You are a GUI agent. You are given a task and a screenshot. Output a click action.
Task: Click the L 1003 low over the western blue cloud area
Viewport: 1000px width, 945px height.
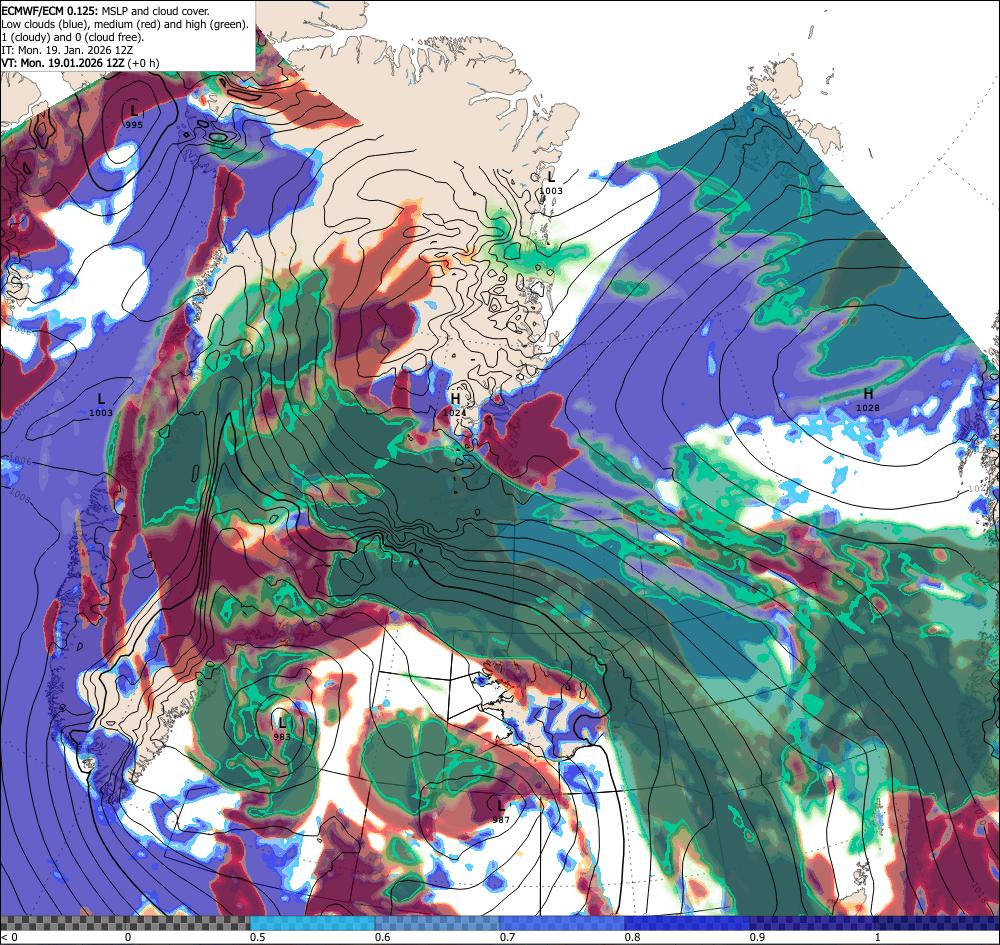[x=101, y=405]
